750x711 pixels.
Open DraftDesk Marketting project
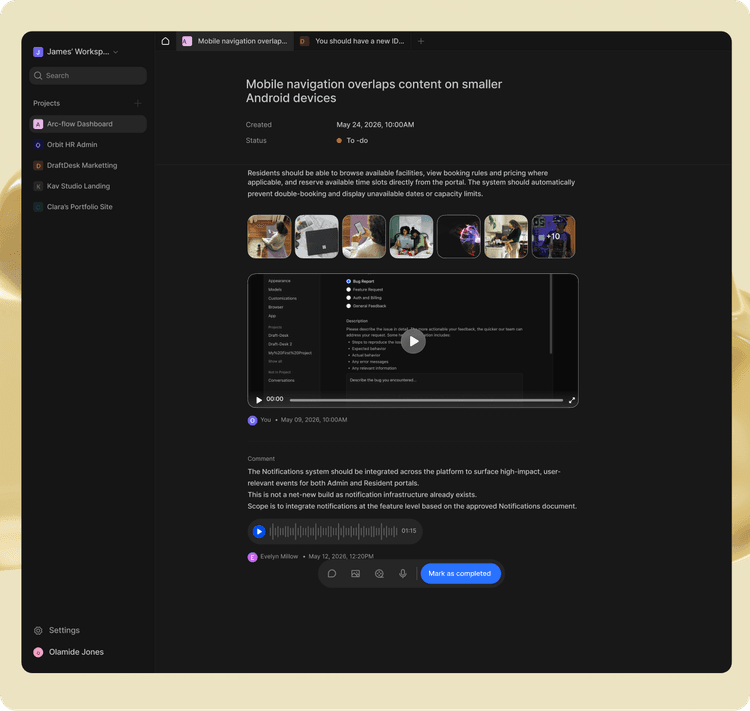[x=88, y=166]
